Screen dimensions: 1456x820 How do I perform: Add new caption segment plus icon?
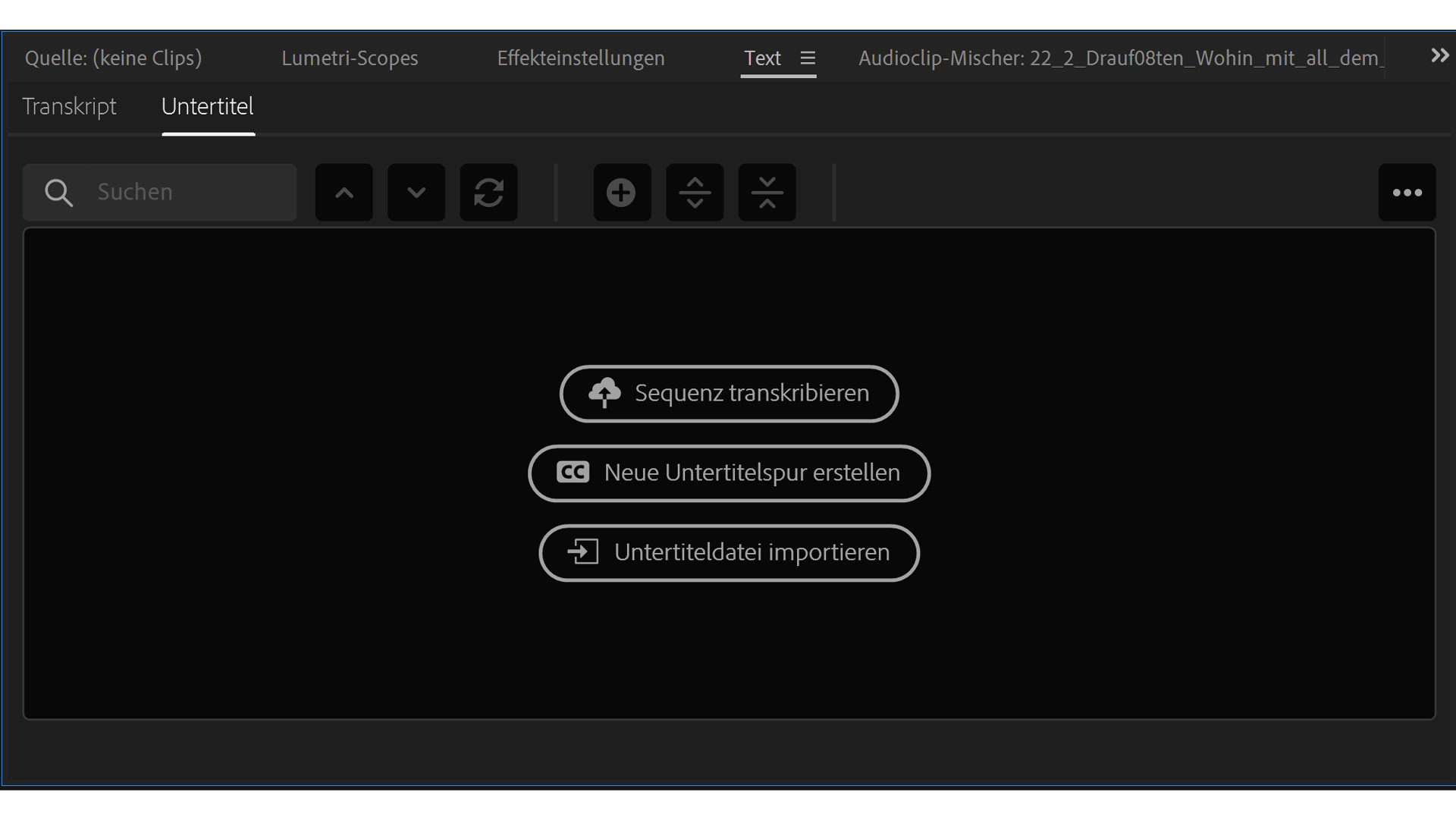coord(621,193)
